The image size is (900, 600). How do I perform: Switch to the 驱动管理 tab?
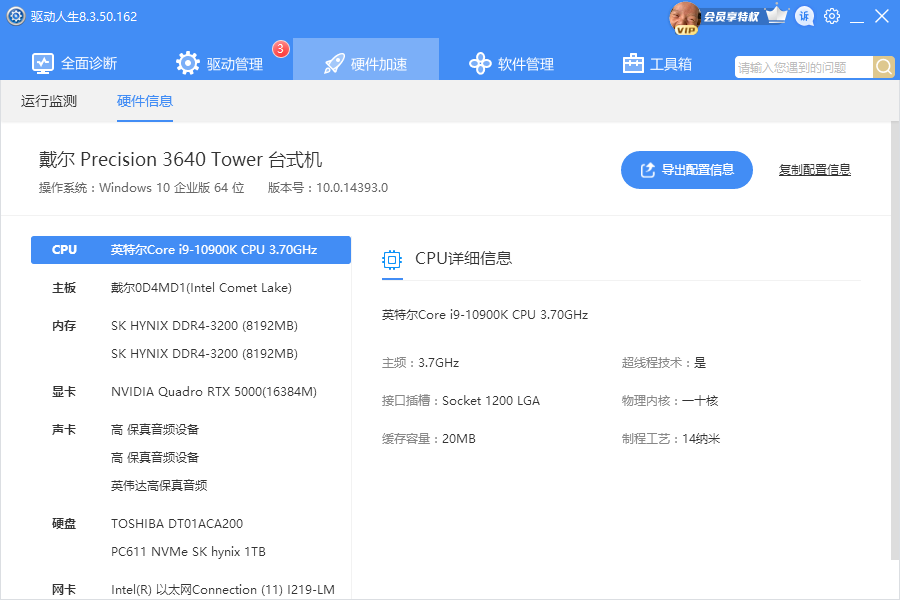point(219,63)
